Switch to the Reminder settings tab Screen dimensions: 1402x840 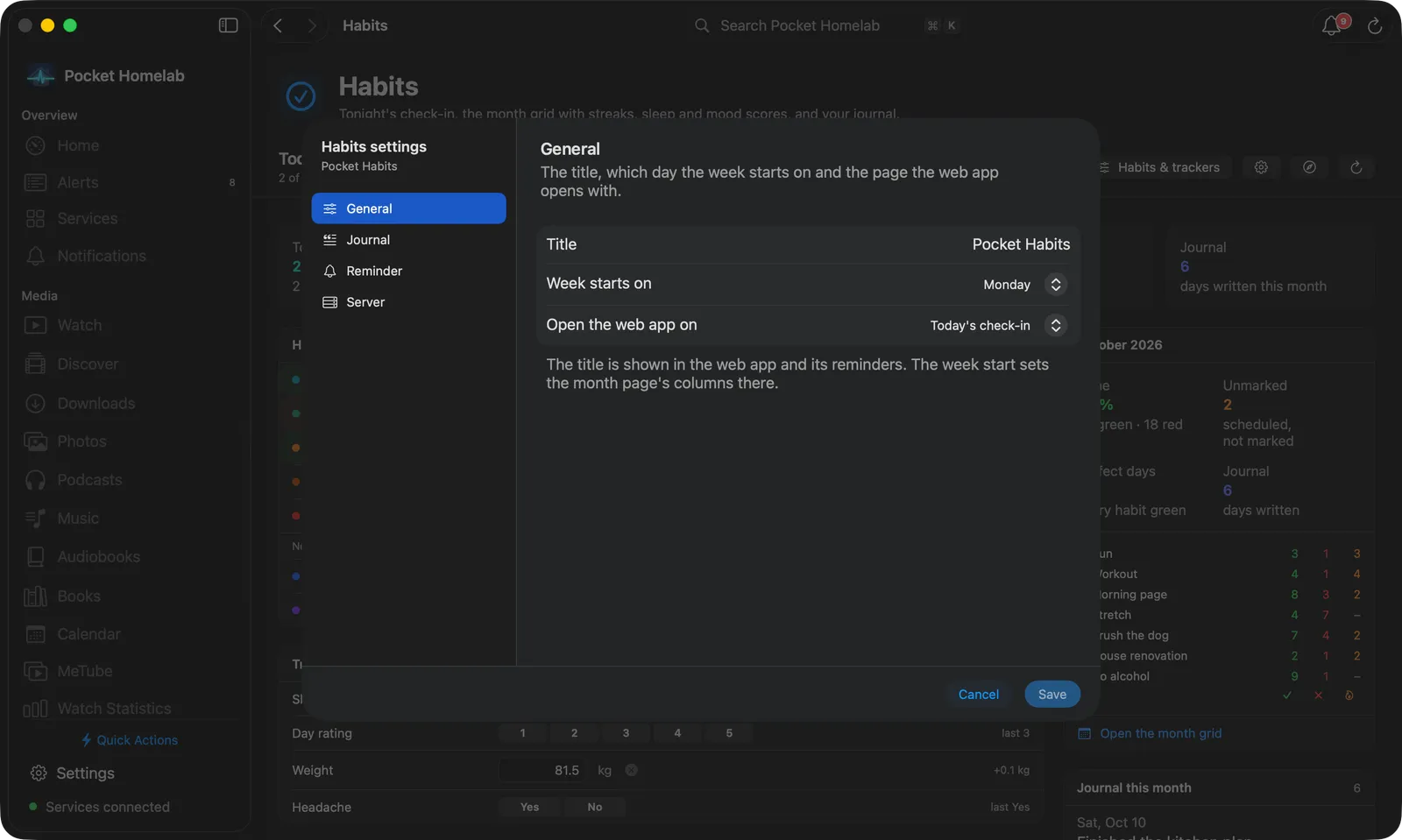click(408, 272)
